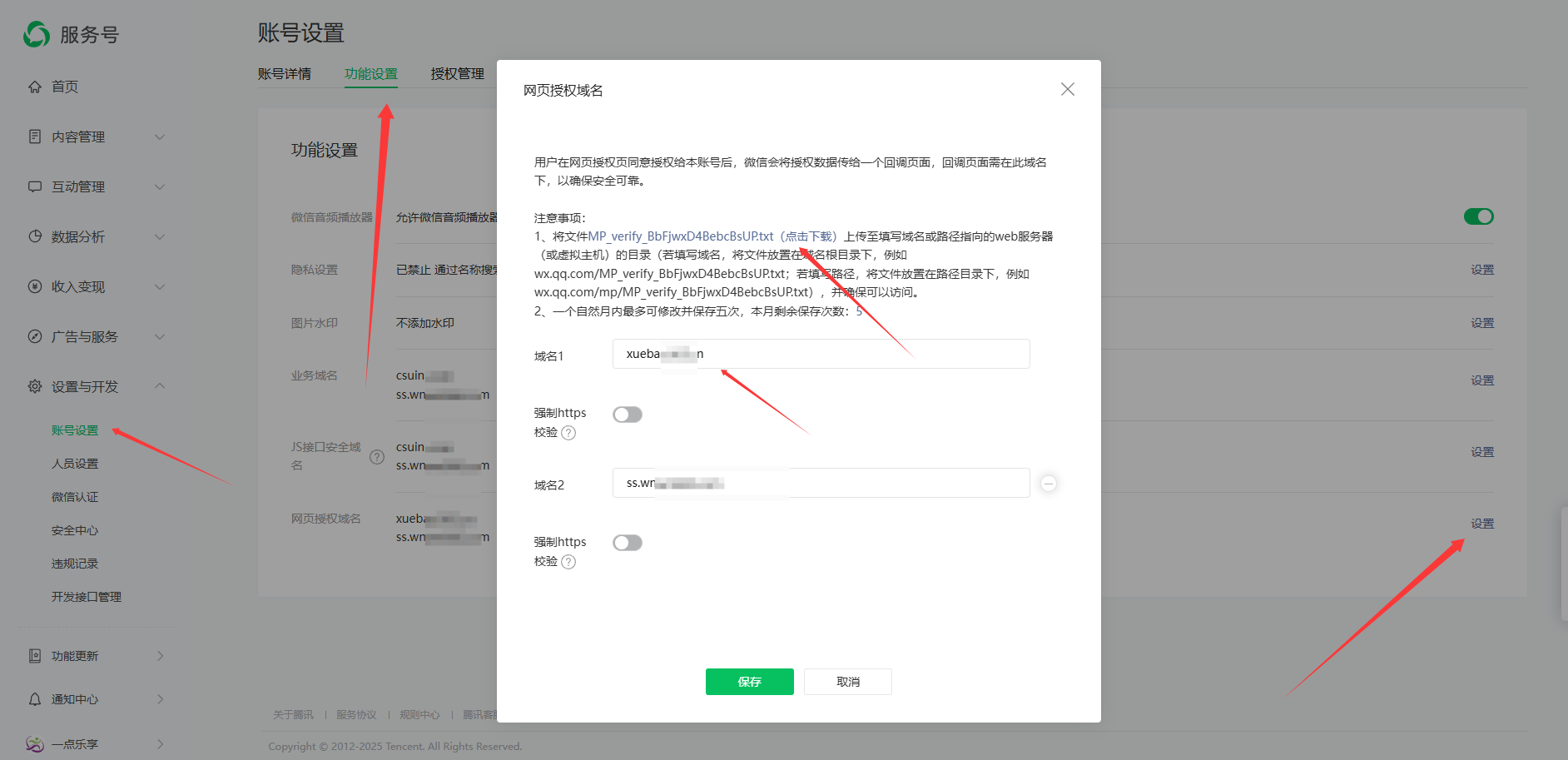
Task: Click the 通知中心 bell icon
Action: (x=35, y=699)
